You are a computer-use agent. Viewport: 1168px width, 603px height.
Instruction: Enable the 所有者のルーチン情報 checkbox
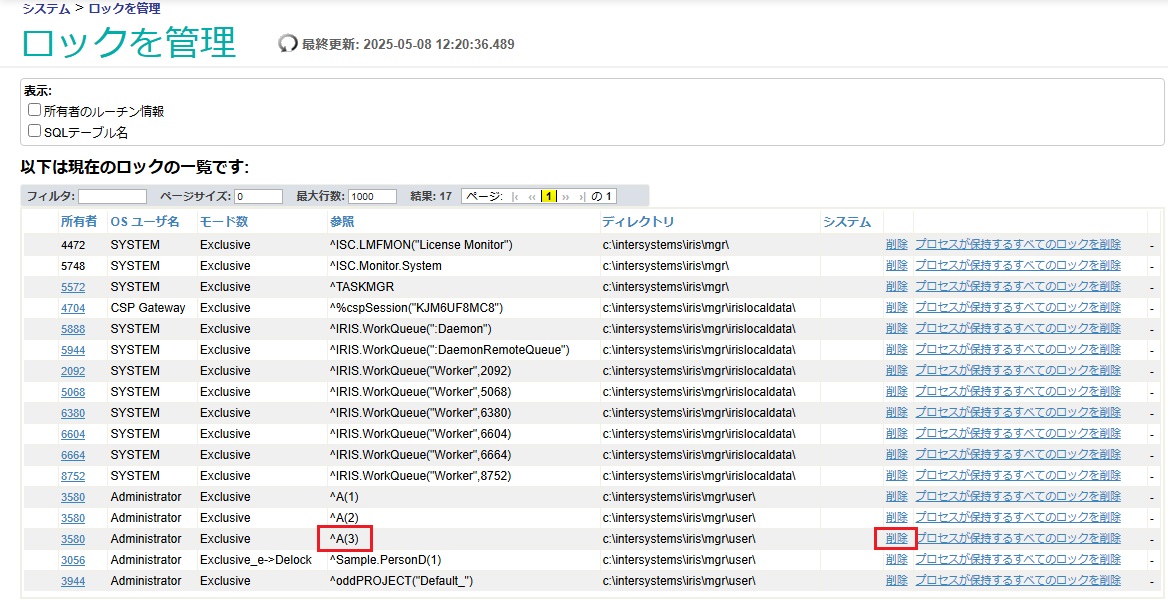point(33,108)
